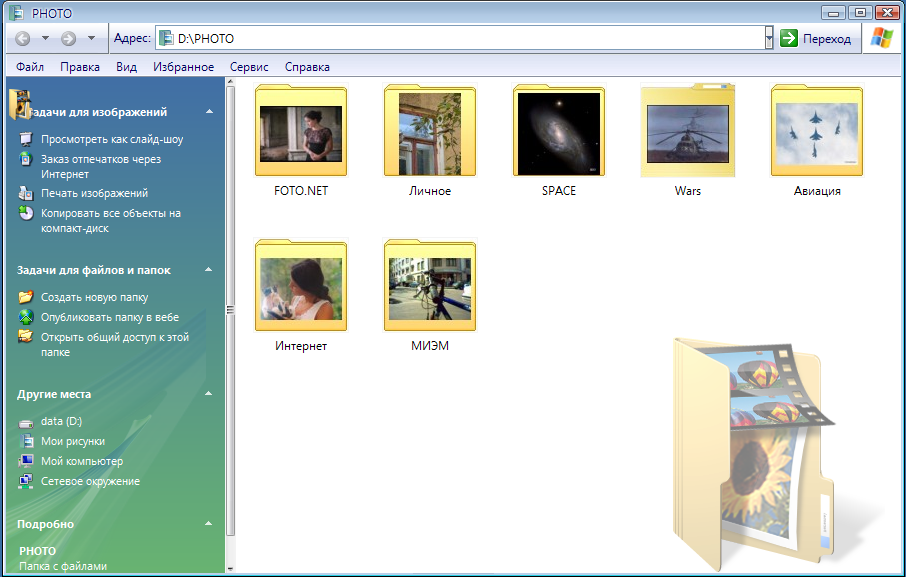Click the Back navigation arrow button
906x577 pixels.
(x=22, y=38)
